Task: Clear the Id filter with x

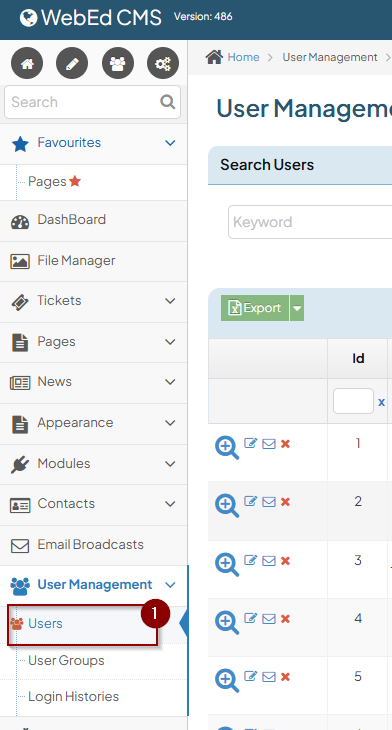Action: pyautogui.click(x=381, y=402)
